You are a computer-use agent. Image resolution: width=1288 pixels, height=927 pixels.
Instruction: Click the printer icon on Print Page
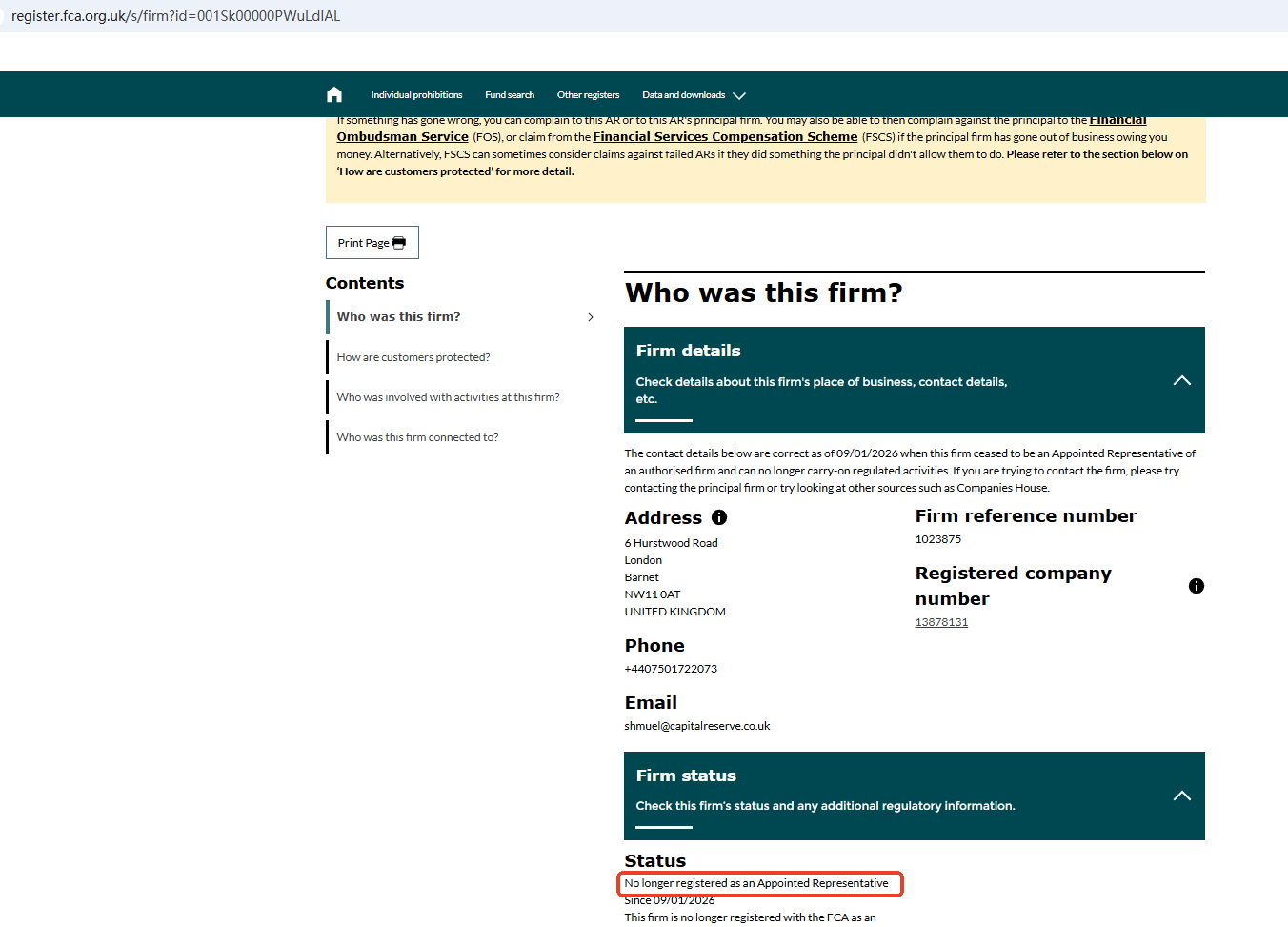click(x=398, y=243)
